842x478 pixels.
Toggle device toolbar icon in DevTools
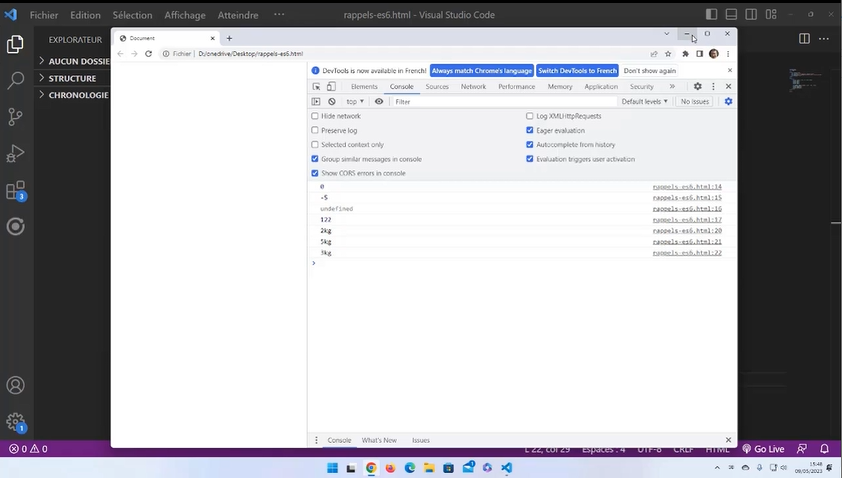pos(331,86)
